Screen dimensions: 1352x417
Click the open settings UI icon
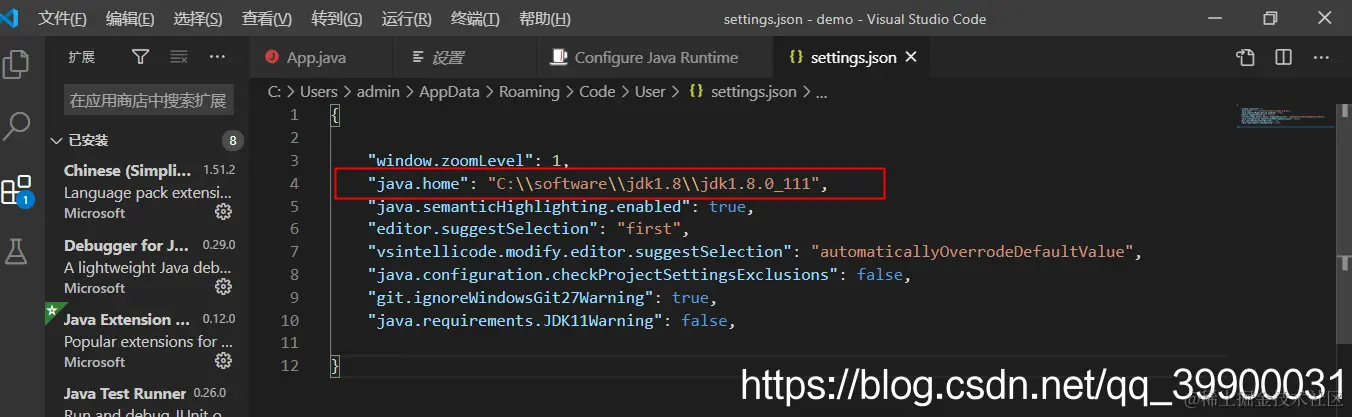pyautogui.click(x=1245, y=58)
